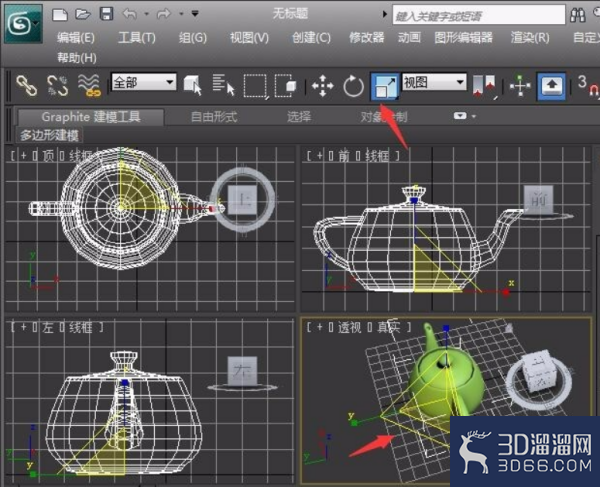The image size is (600, 487).
Task: Open the 编辑(E) menu
Action: [x=75, y=37]
